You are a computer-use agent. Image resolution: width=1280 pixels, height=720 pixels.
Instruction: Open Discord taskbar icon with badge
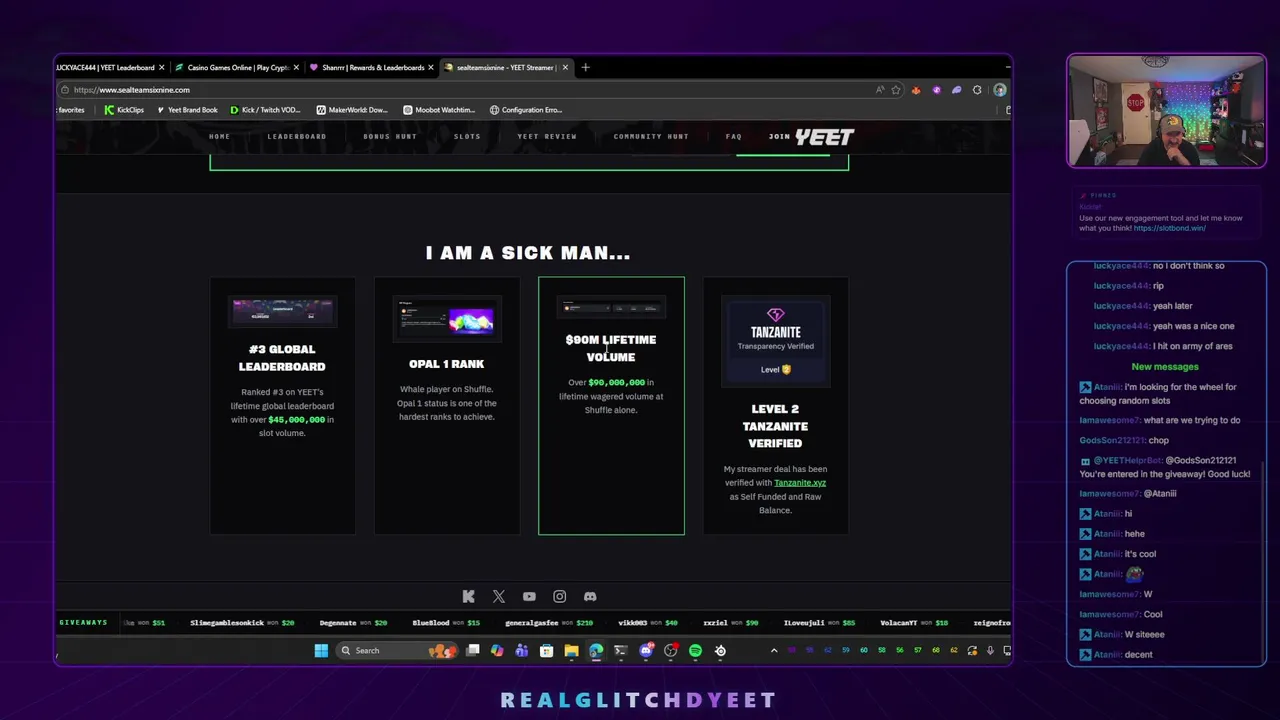(646, 650)
